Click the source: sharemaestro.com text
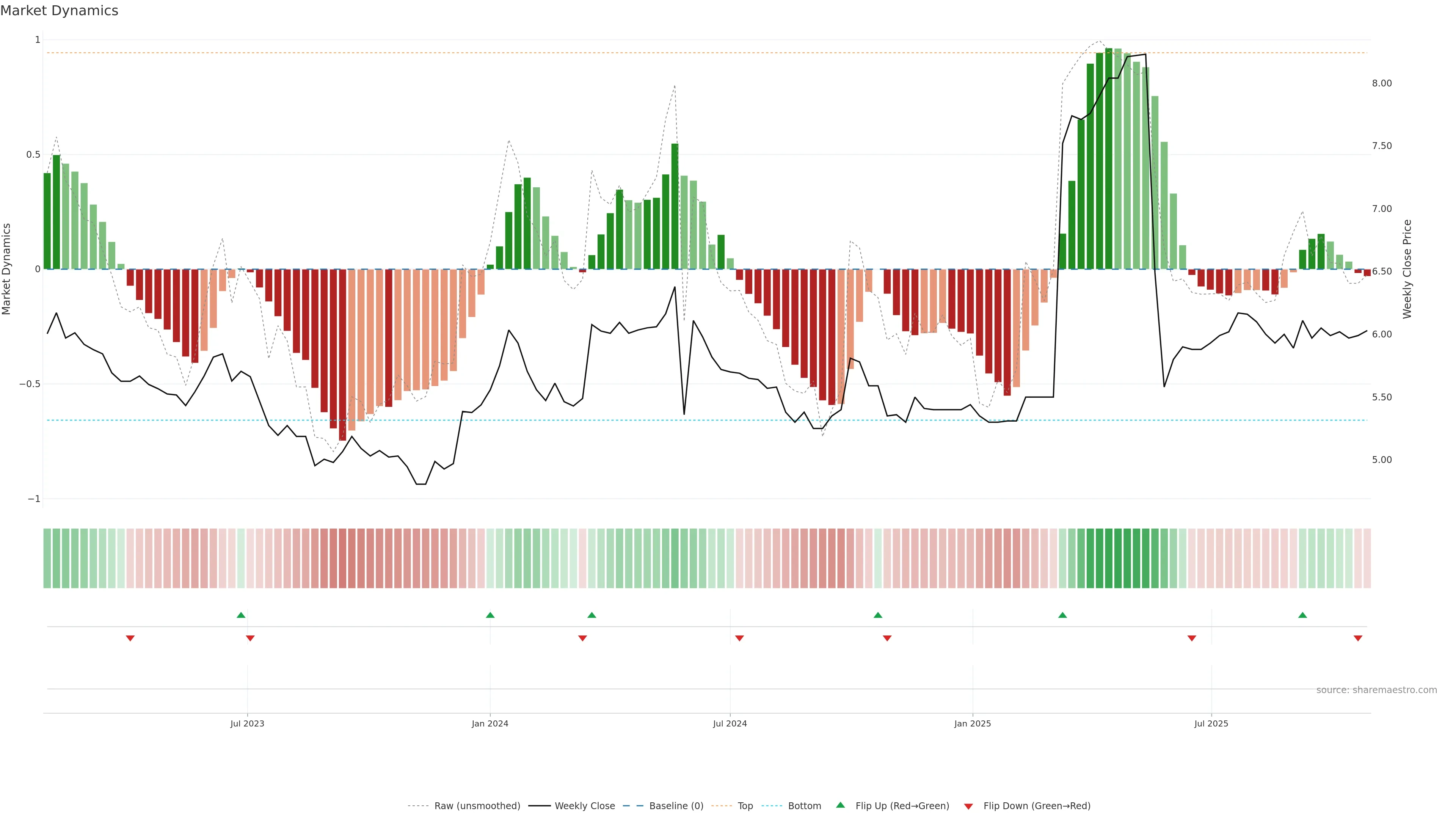The width and height of the screenshot is (1456, 819). pyautogui.click(x=1376, y=690)
